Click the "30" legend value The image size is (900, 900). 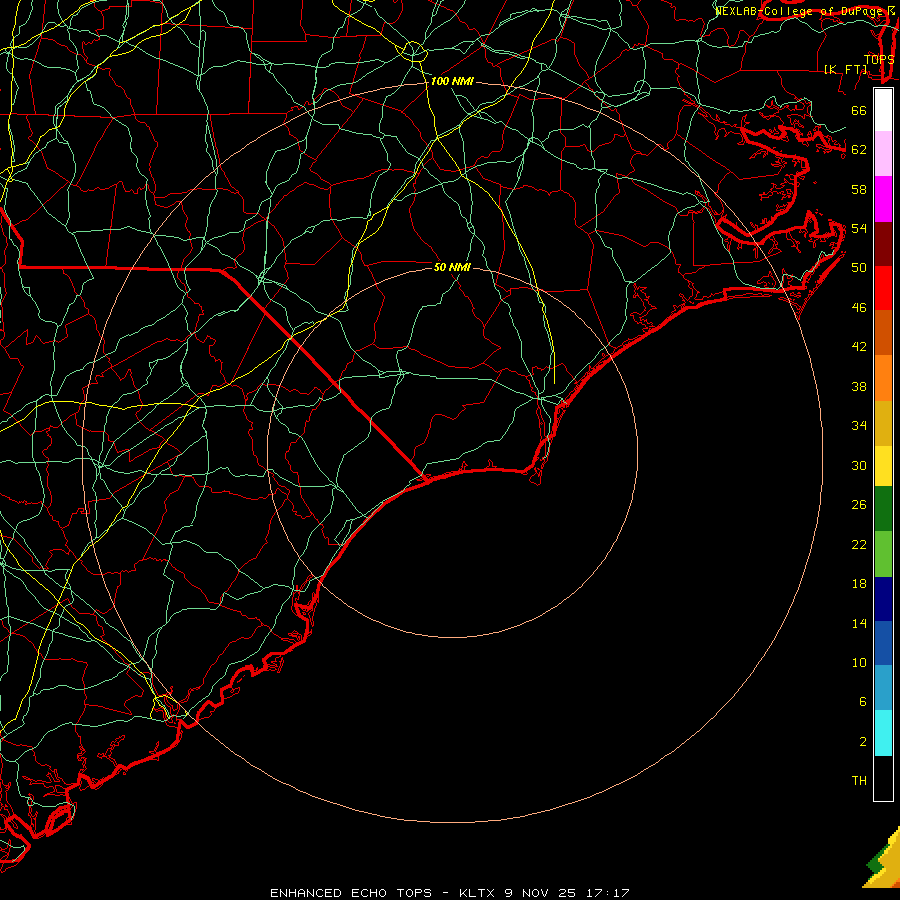tap(859, 465)
